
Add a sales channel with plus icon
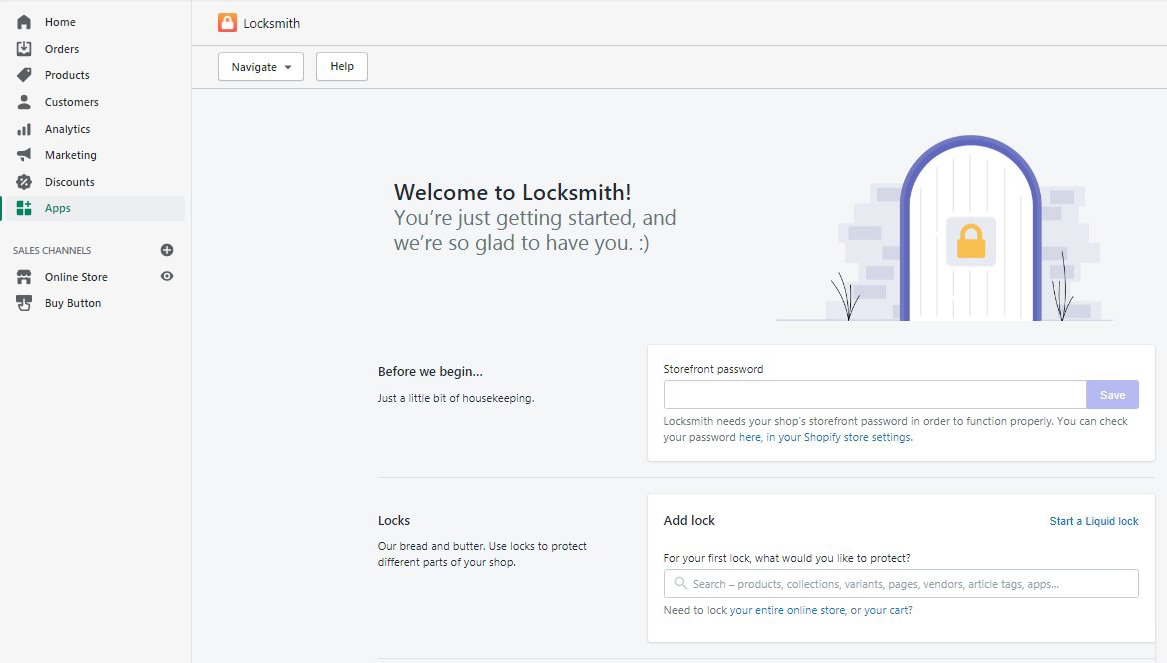click(x=167, y=250)
